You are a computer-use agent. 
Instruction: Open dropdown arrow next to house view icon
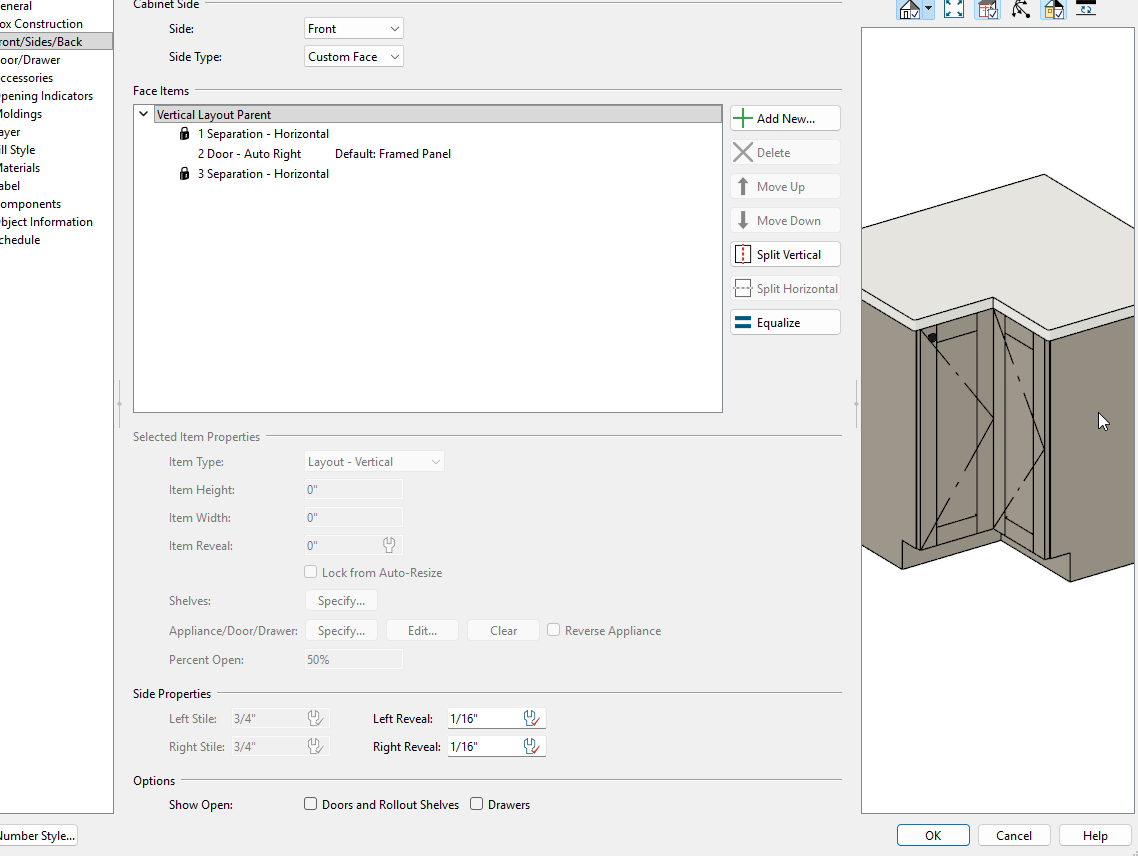tap(929, 9)
